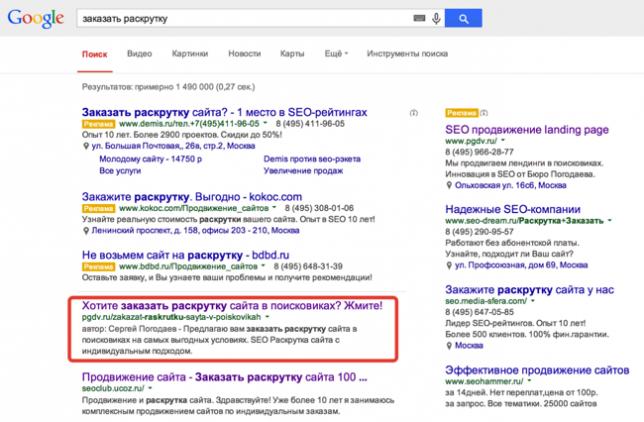Open the on-screen keyboard icon
This screenshot has height=422, width=644.
click(419, 18)
